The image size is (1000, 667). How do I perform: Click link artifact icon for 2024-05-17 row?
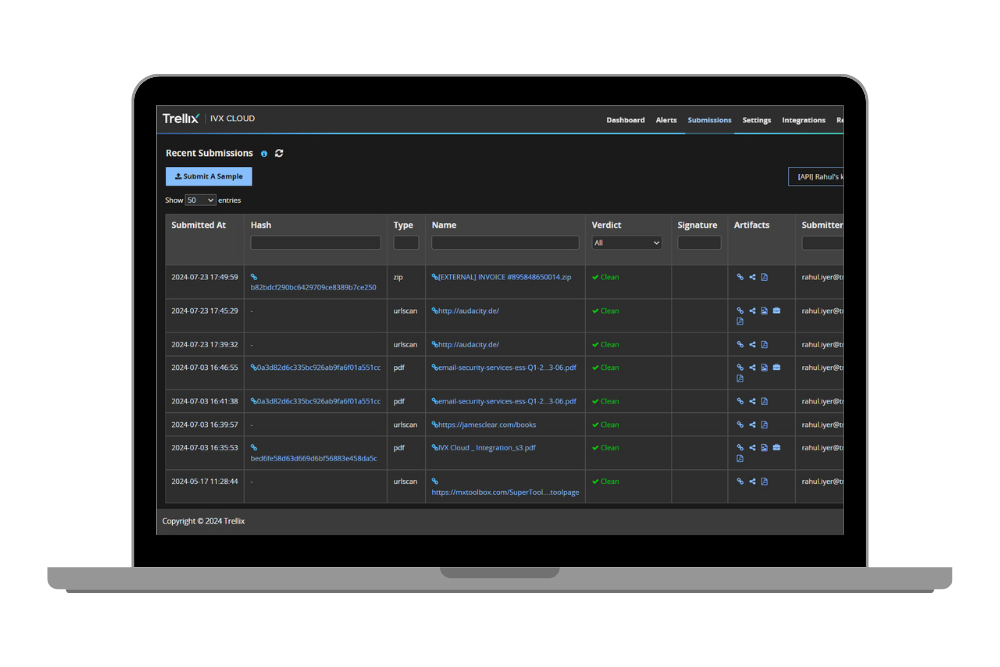point(740,481)
